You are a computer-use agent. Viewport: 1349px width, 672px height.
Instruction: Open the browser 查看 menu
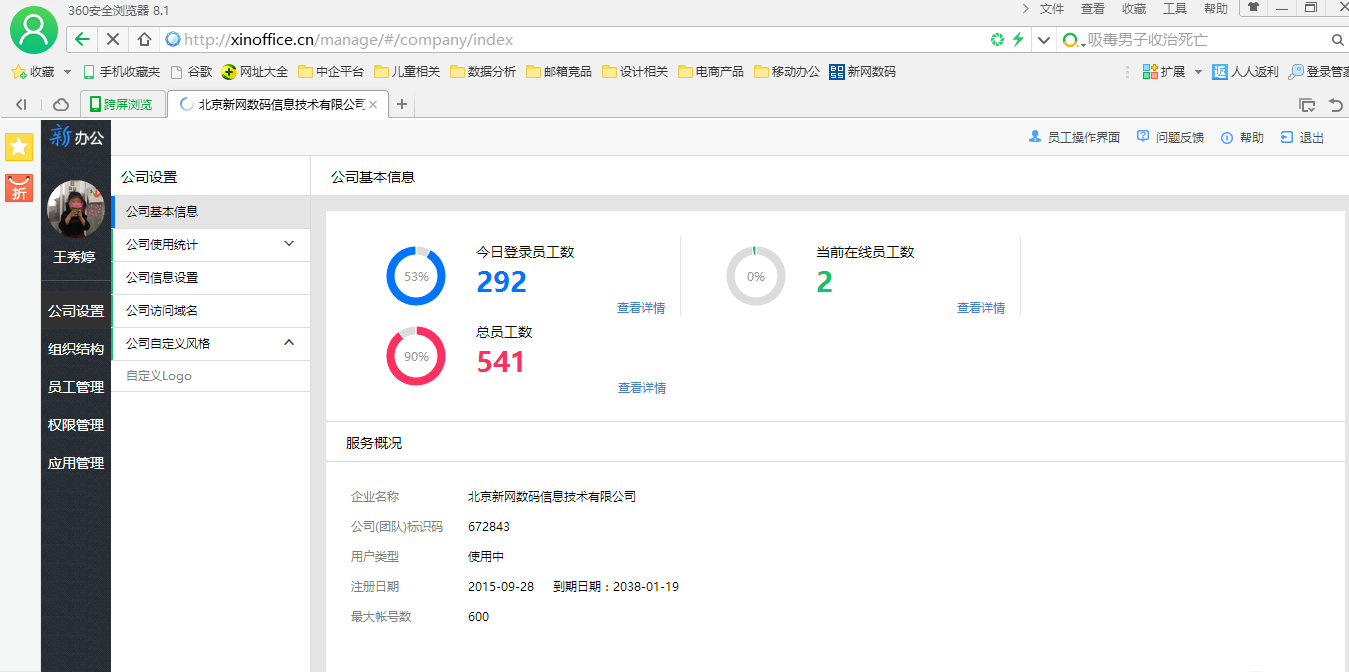click(x=1093, y=9)
